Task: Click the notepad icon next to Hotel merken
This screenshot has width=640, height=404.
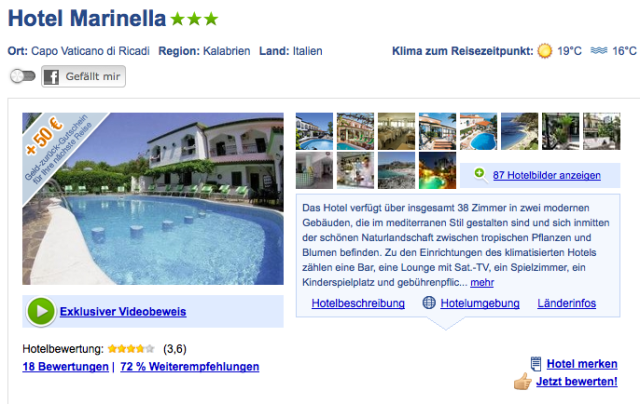Action: (536, 364)
